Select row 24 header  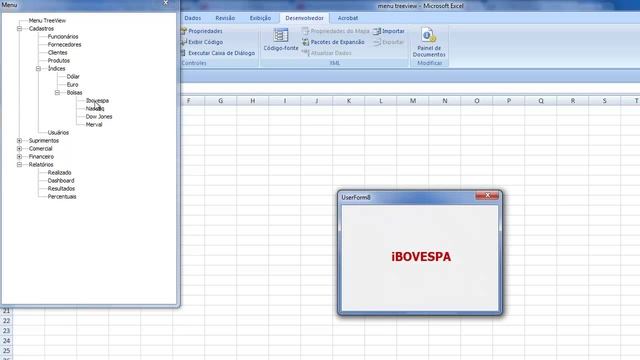coord(7,341)
